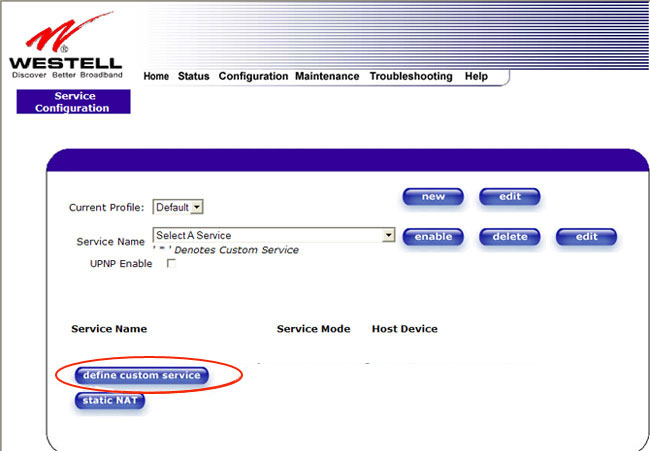Toggle the UPNP Enable checkbox
650x451 pixels.
tap(171, 263)
